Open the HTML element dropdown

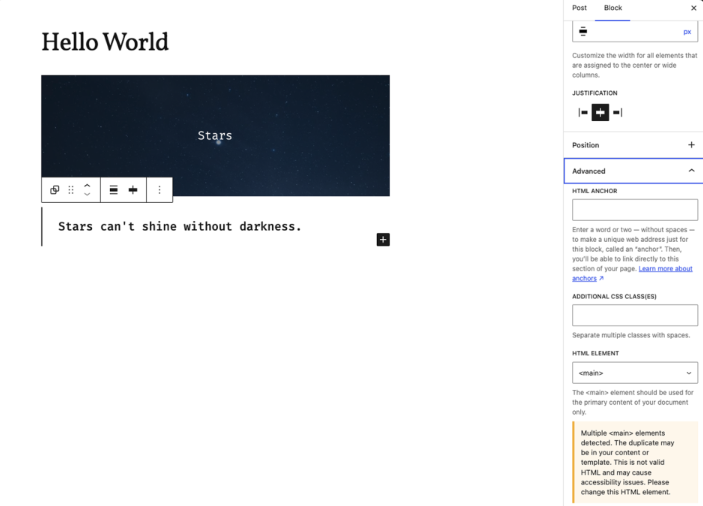coord(635,373)
